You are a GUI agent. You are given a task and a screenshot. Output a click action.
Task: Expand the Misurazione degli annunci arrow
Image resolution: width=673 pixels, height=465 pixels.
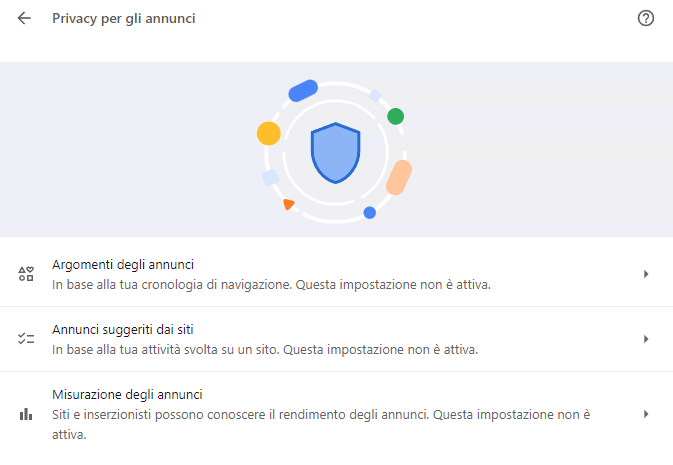coord(646,414)
